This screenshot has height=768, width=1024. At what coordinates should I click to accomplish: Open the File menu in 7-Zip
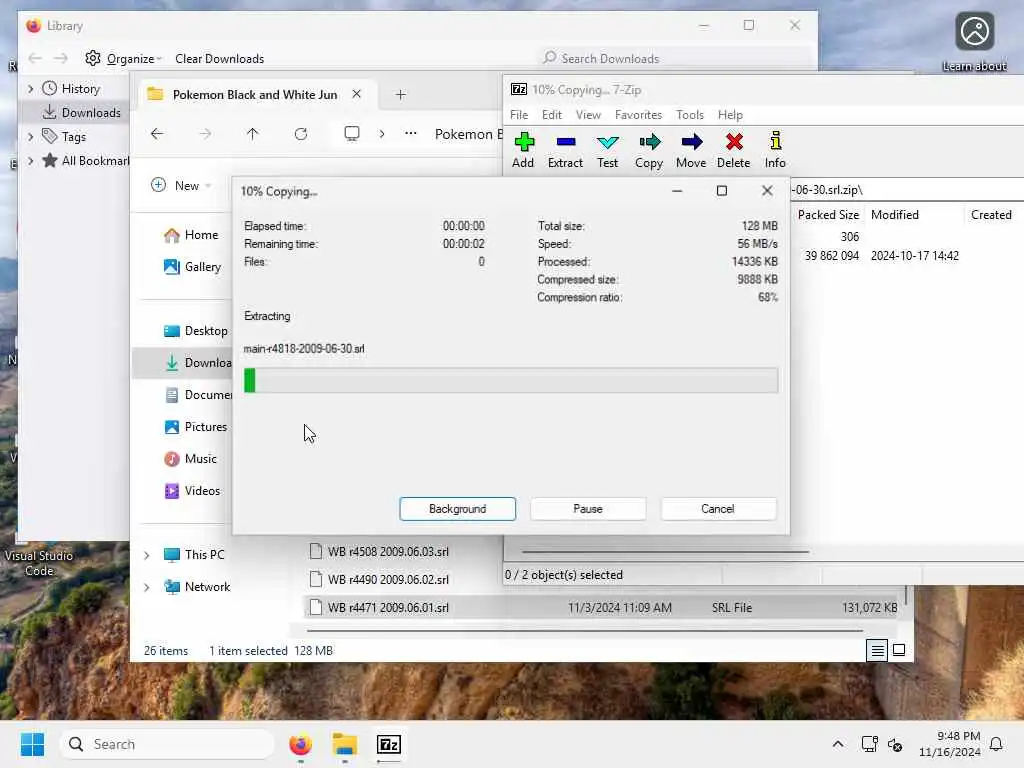pyautogui.click(x=519, y=115)
